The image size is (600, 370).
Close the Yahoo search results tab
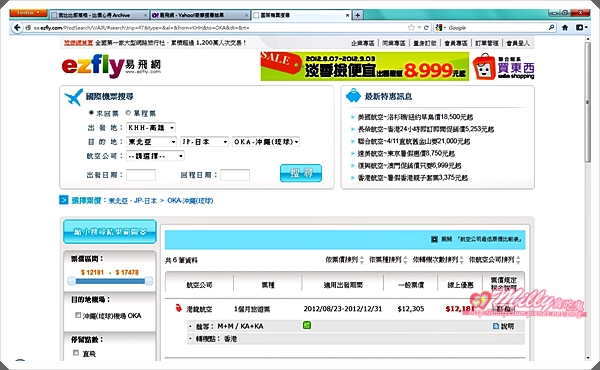(247, 15)
